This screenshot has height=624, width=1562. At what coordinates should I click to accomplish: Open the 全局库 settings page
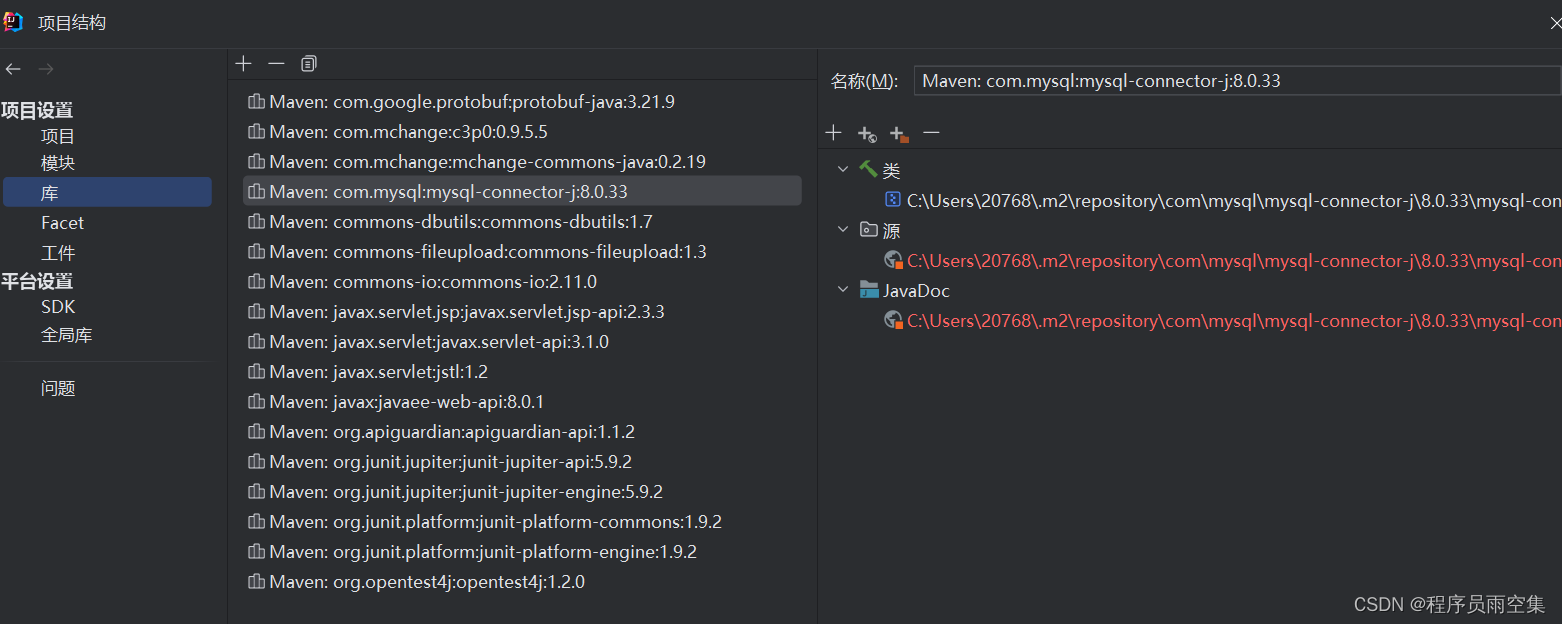tap(66, 336)
